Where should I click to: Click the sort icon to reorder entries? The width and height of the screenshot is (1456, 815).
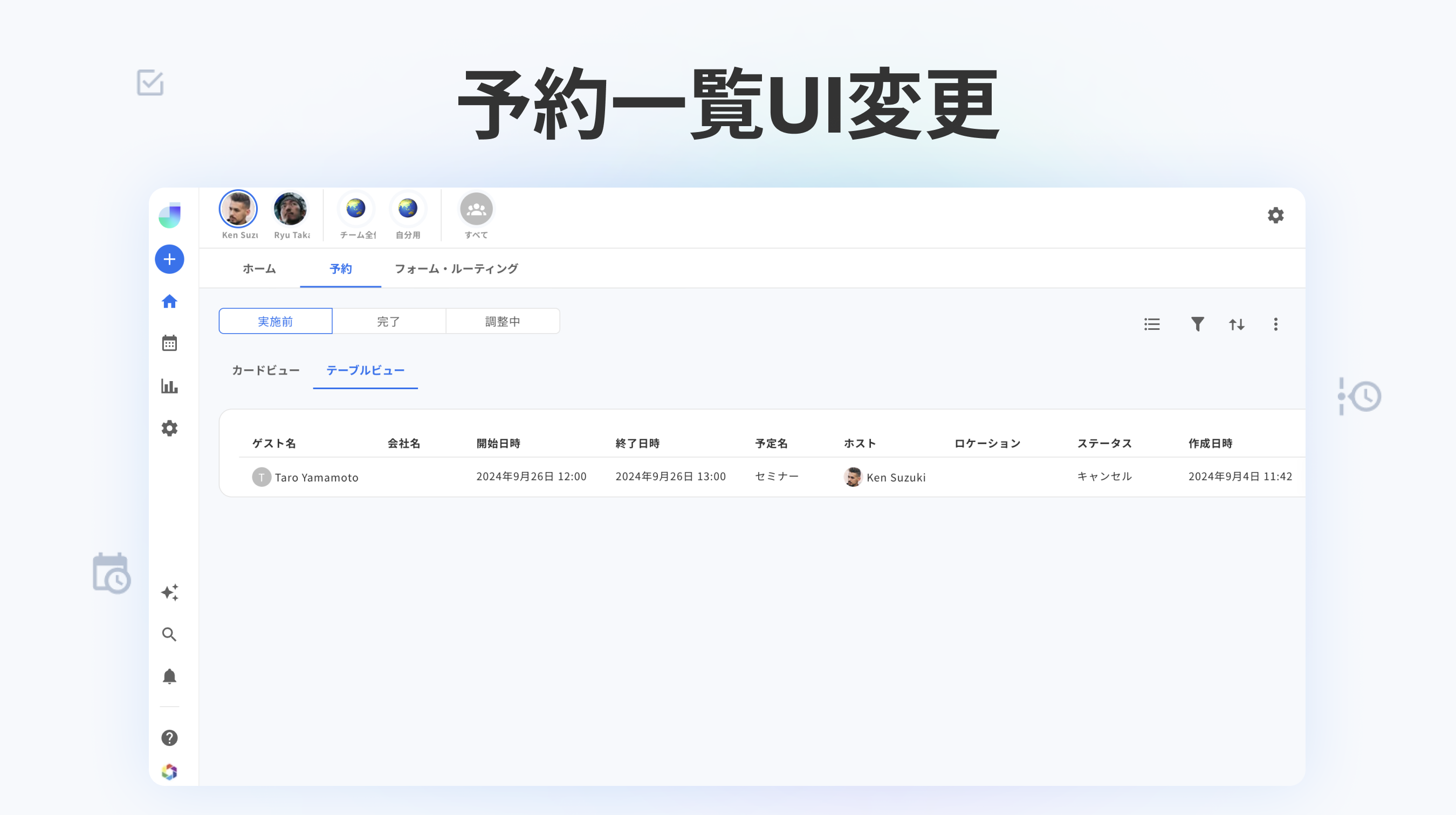point(1237,323)
